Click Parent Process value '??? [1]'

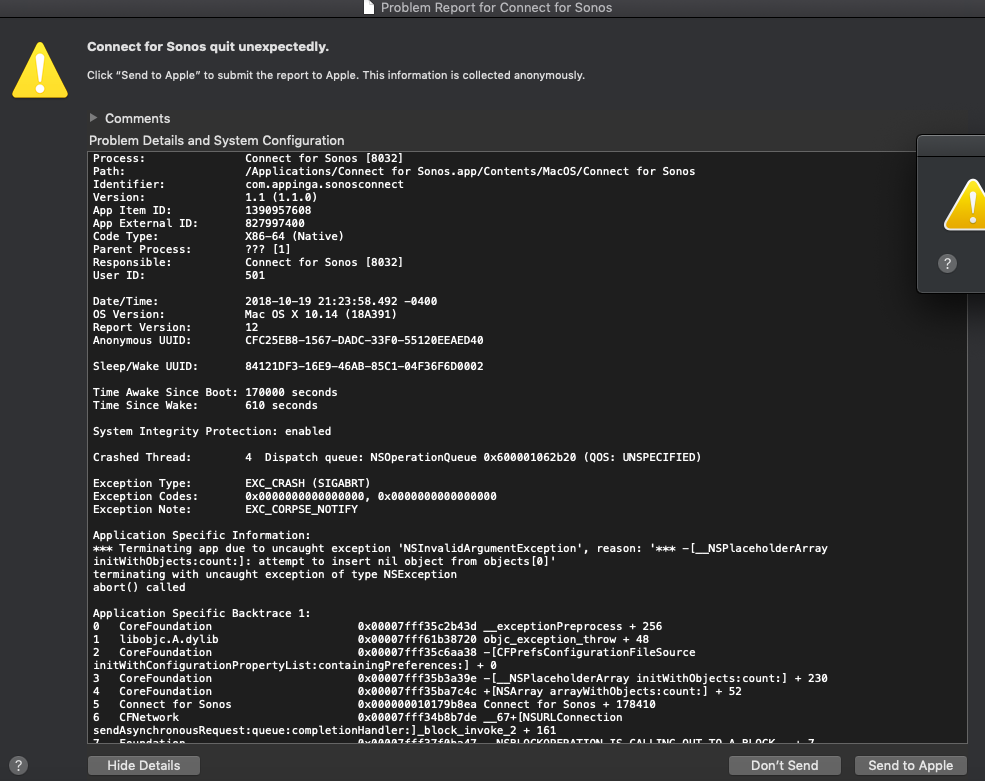(268, 249)
